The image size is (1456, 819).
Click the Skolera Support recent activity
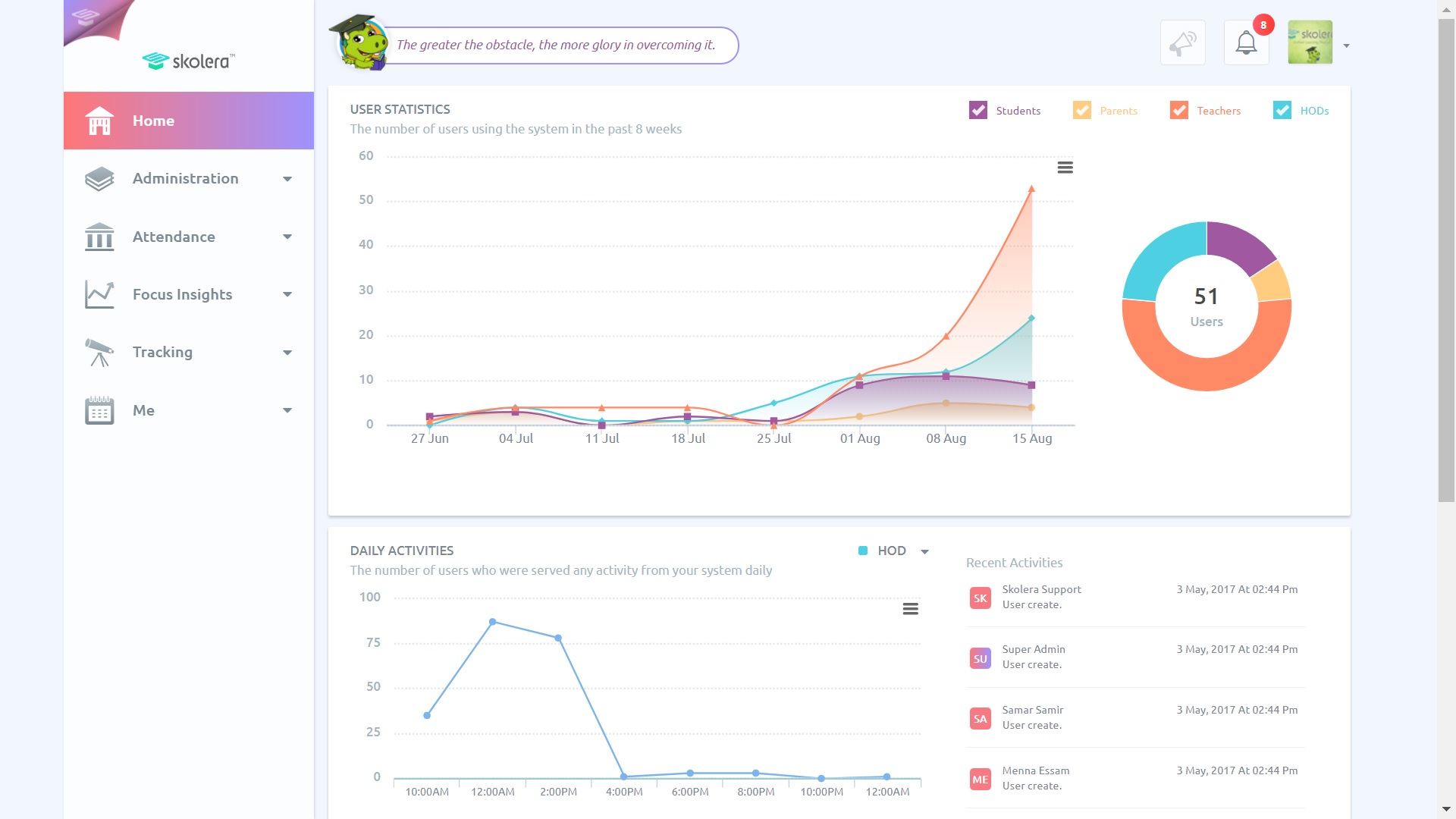[x=1042, y=597]
